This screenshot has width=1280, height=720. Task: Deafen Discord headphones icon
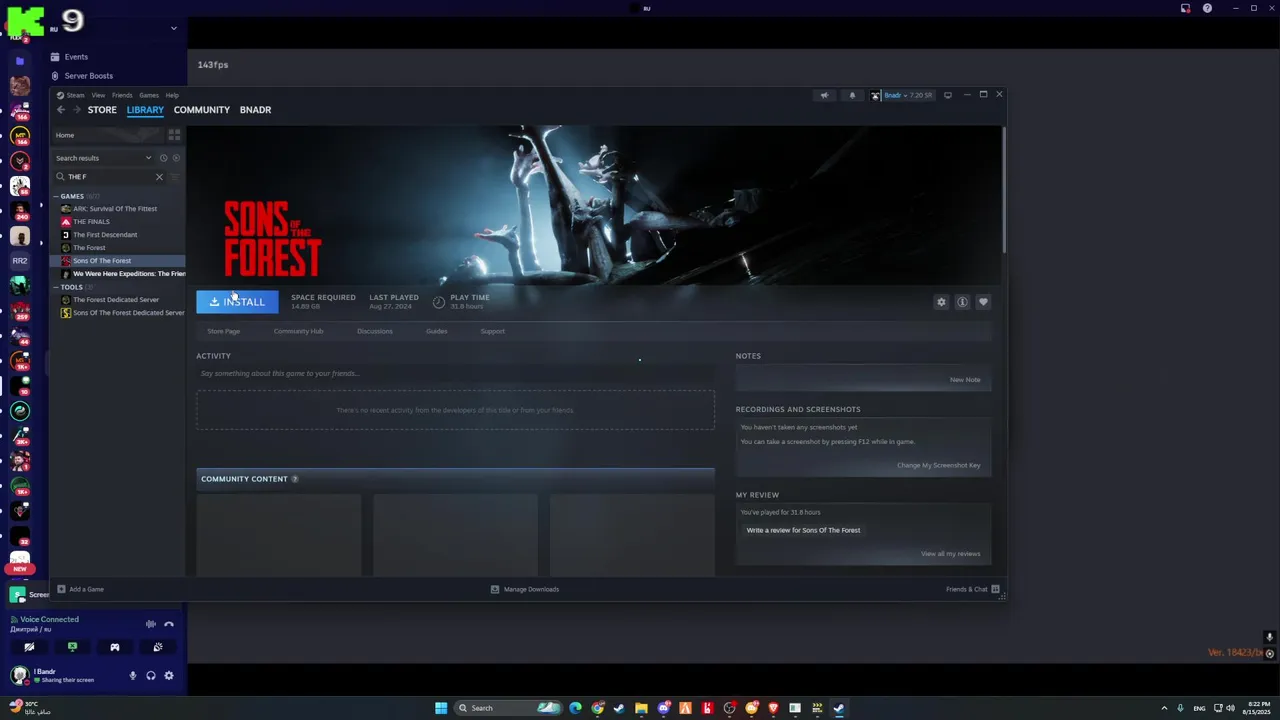[x=151, y=676]
